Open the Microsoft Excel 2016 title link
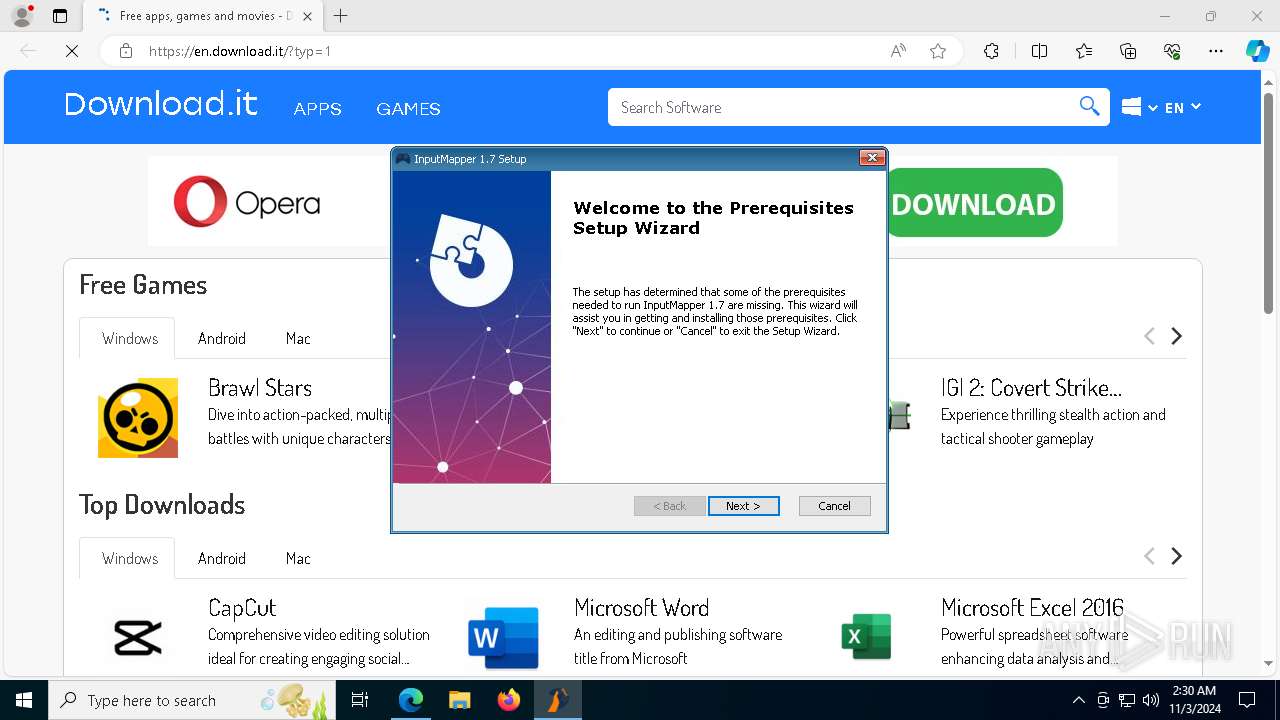 pos(1032,608)
